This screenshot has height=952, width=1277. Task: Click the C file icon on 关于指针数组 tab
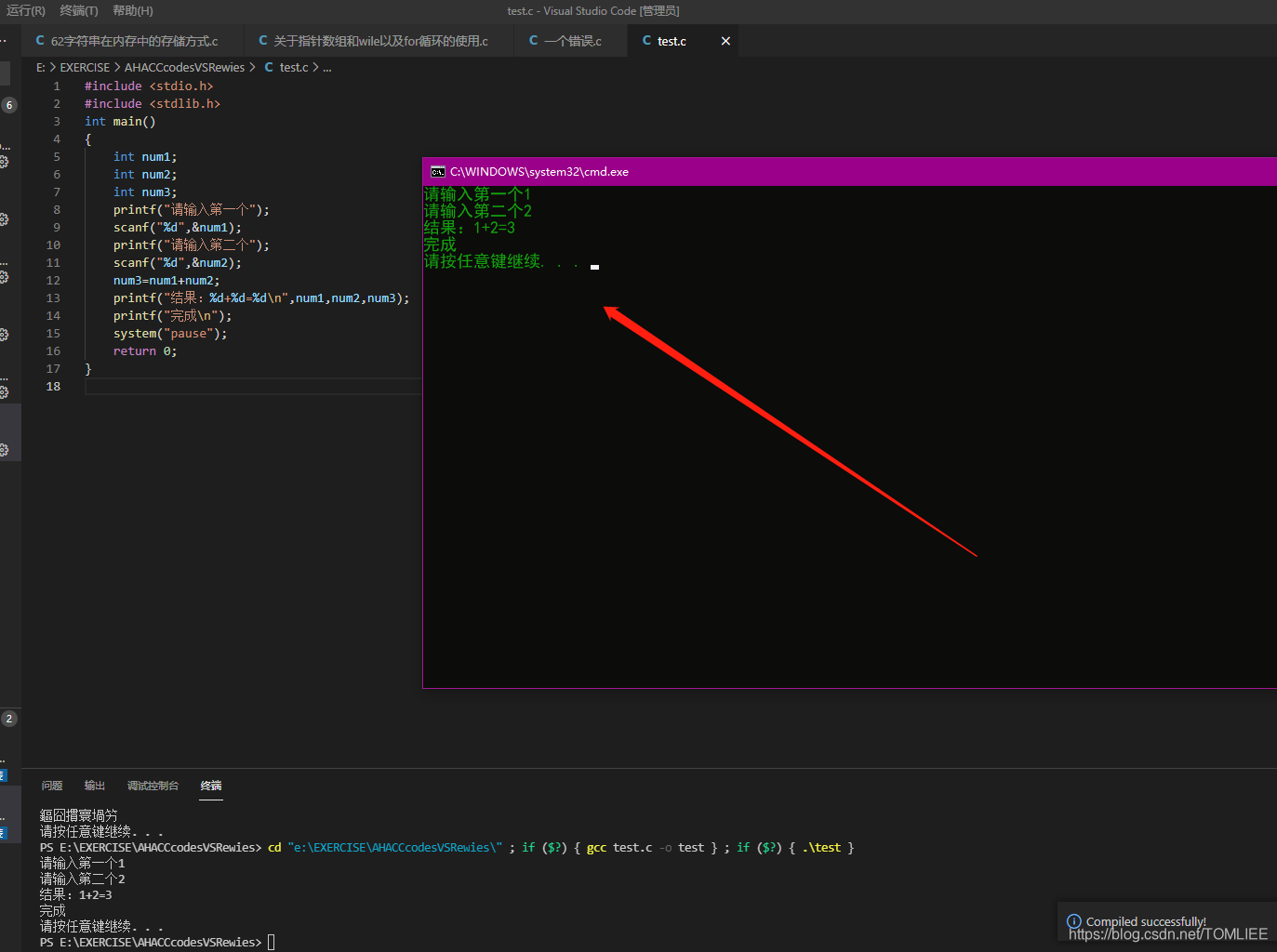point(263,41)
